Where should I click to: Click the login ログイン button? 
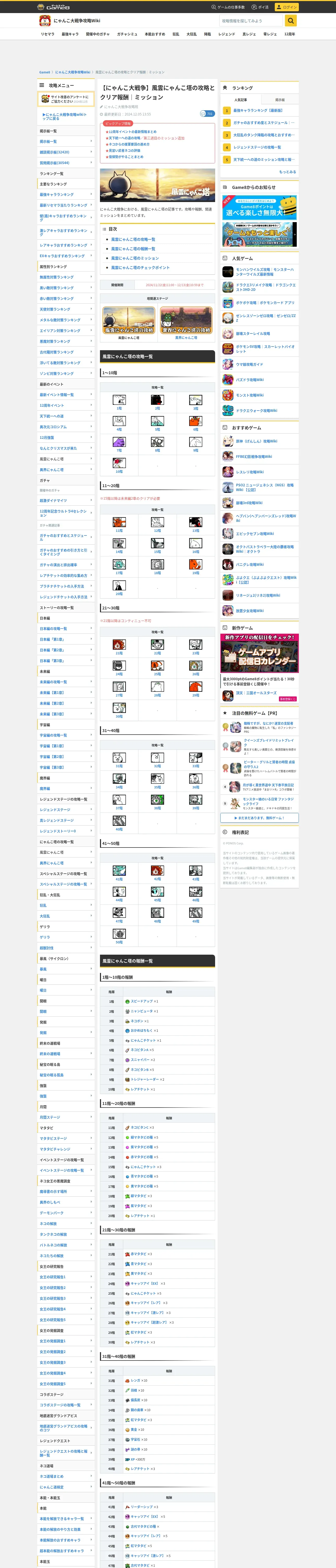pos(287,7)
